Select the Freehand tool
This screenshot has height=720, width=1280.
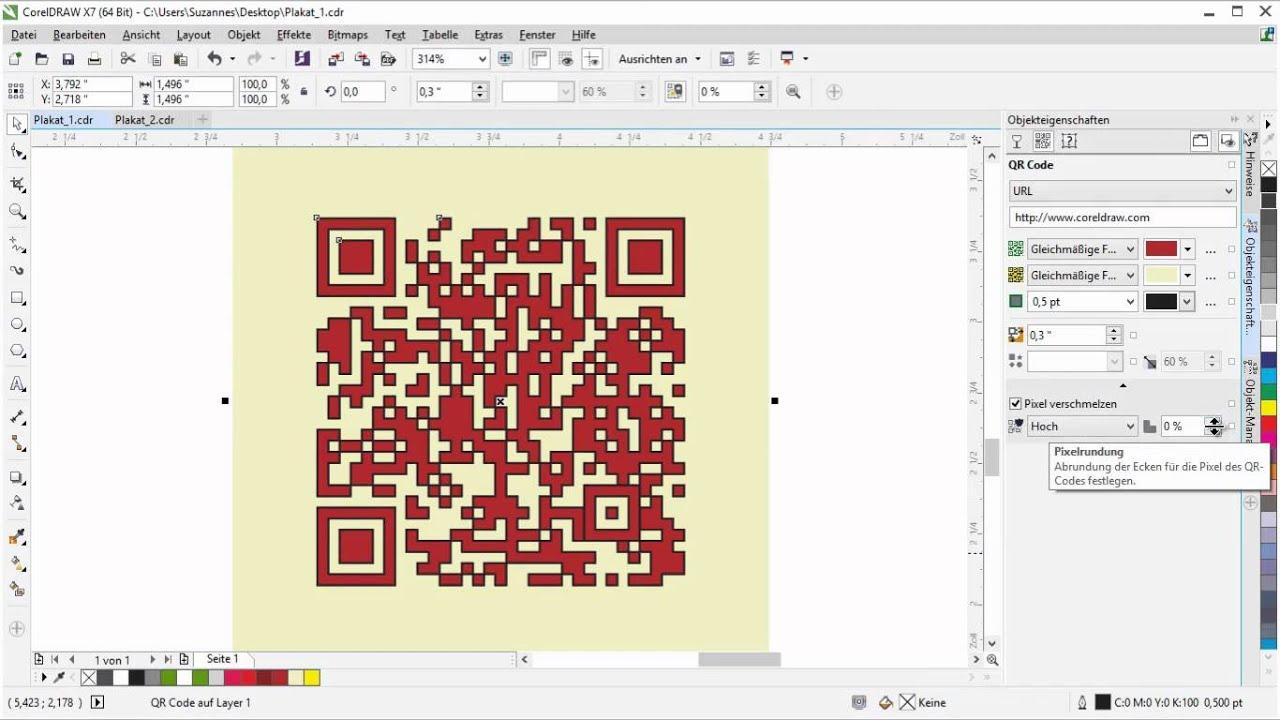(17, 244)
